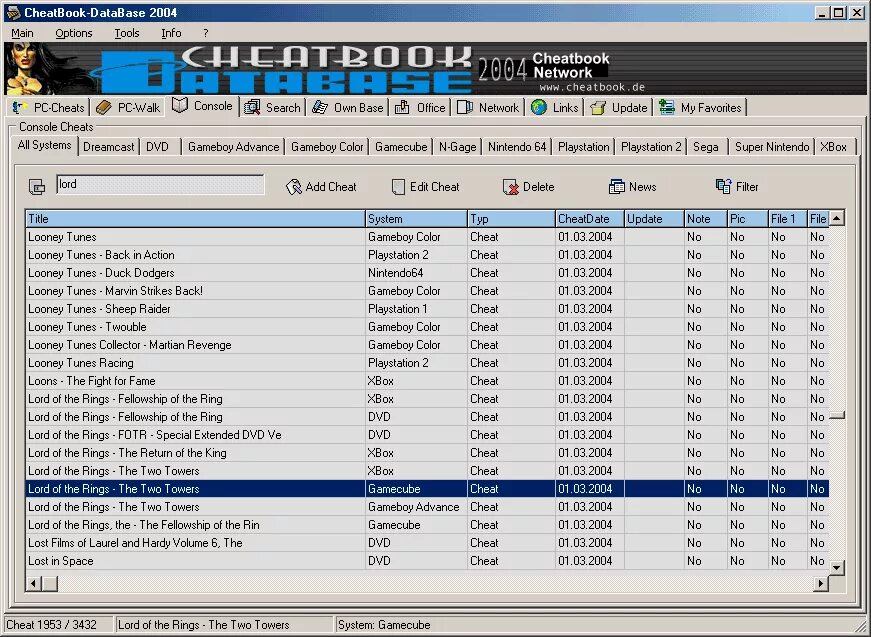Open the Tools menu
Viewport: 871px width, 637px height.
pyautogui.click(x=127, y=33)
